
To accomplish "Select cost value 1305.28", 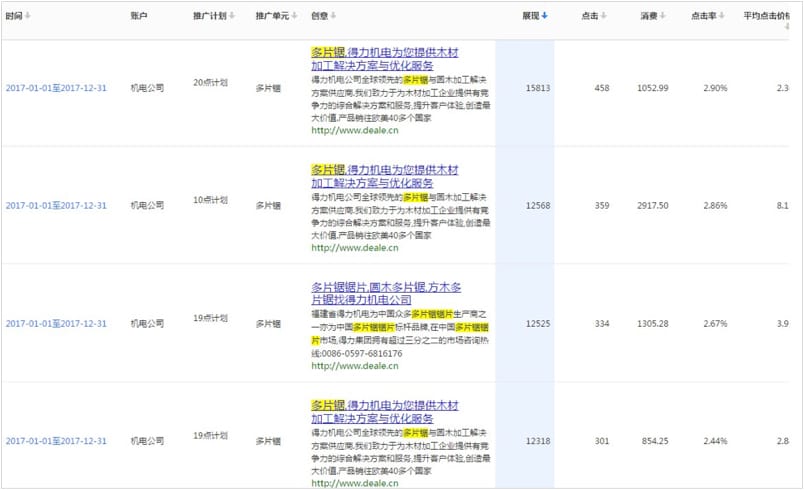I will pos(653,324).
